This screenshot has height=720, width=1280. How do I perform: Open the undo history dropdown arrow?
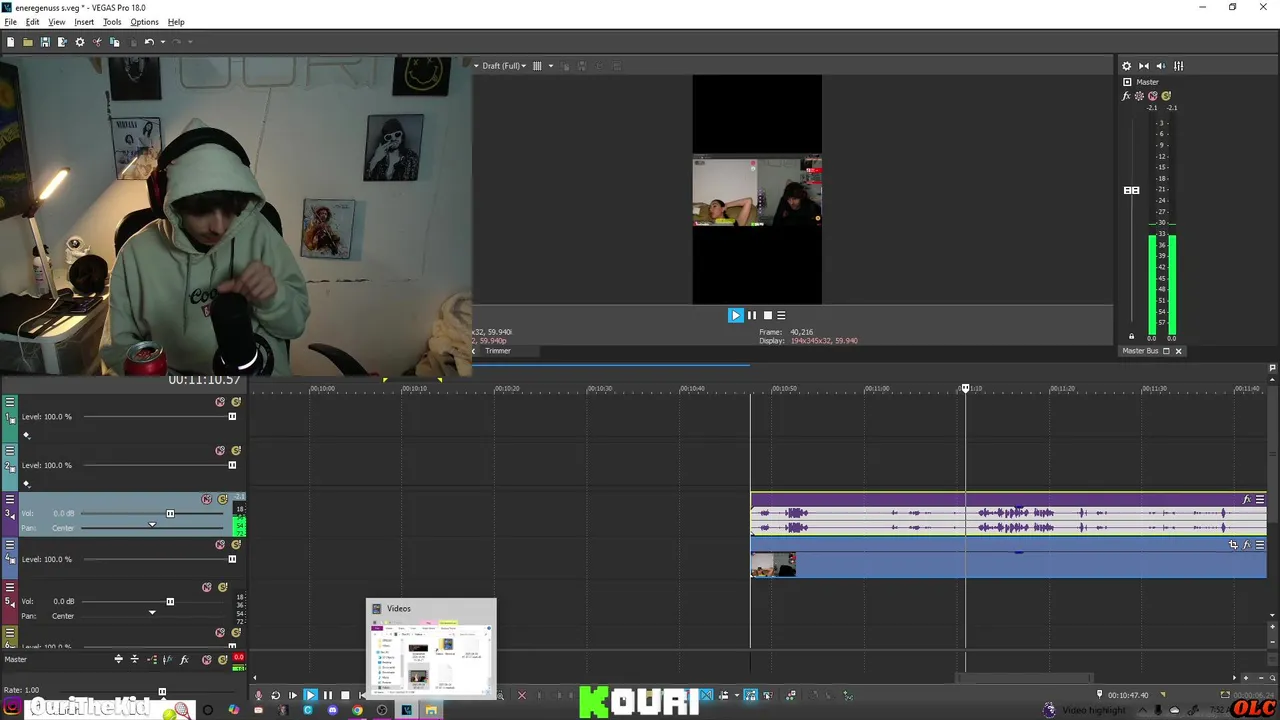tap(162, 42)
